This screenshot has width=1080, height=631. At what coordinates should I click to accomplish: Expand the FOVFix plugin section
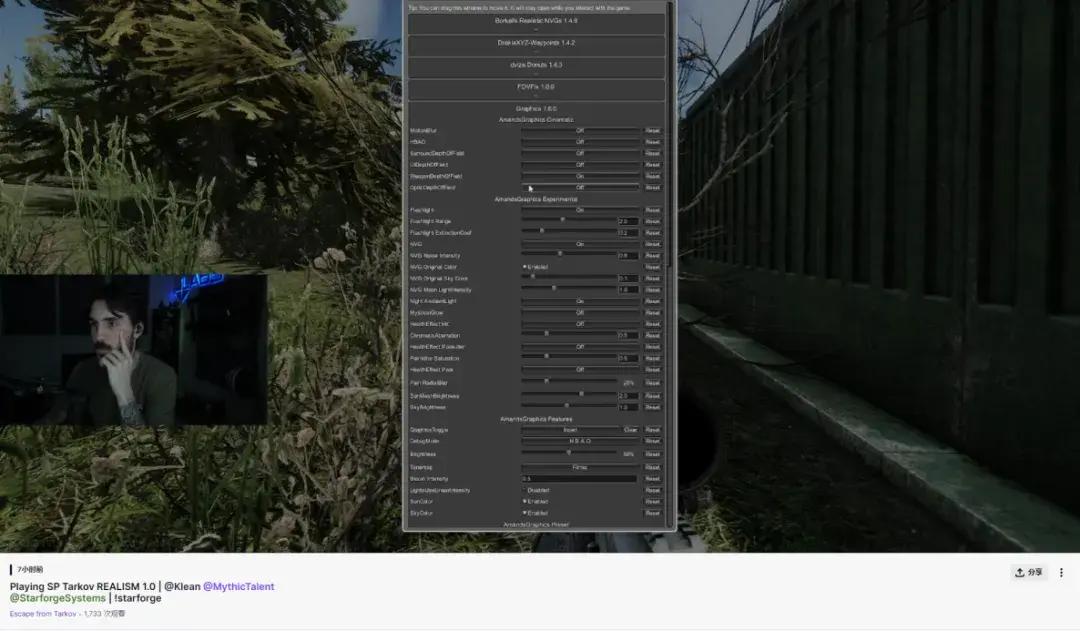coord(536,87)
